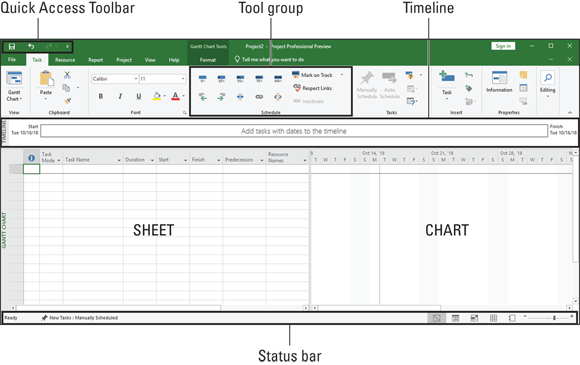Click the Split Task icon
580x365 pixels.
coord(240,97)
